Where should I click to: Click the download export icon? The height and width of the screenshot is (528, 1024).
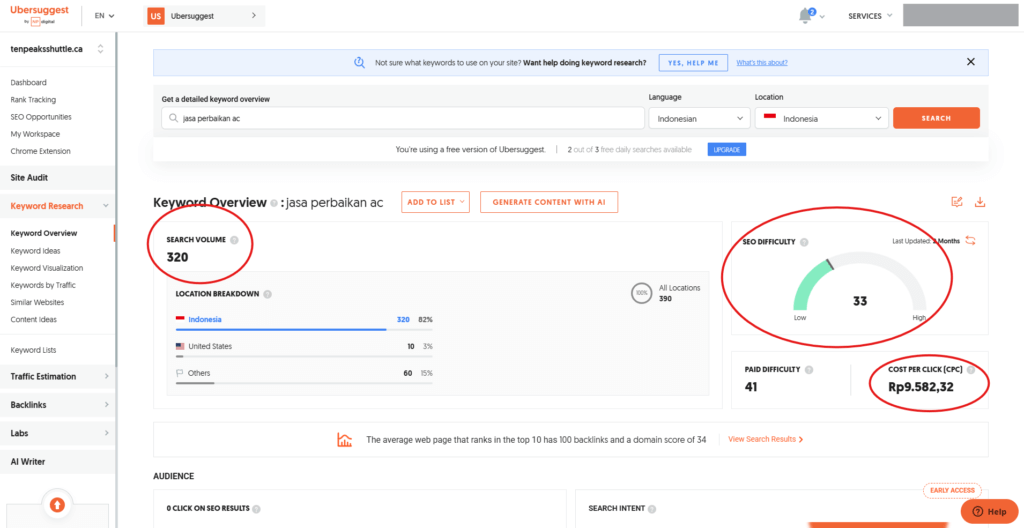979,202
